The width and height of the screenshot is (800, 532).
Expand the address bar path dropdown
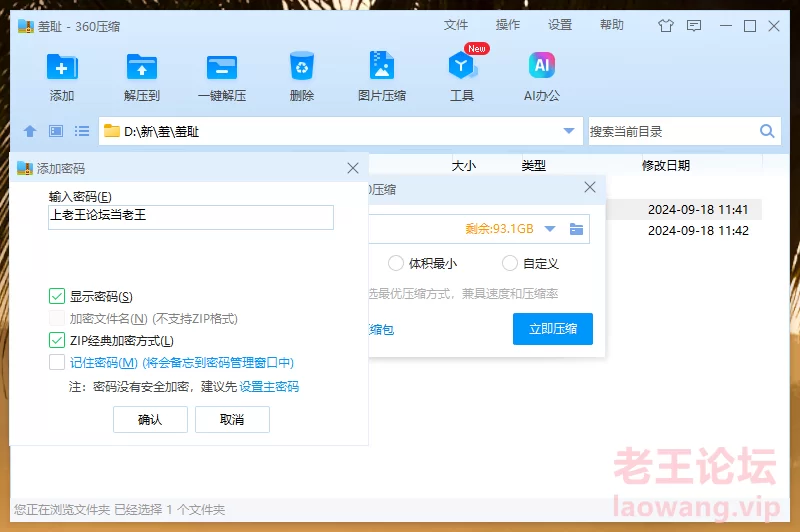[x=569, y=131]
